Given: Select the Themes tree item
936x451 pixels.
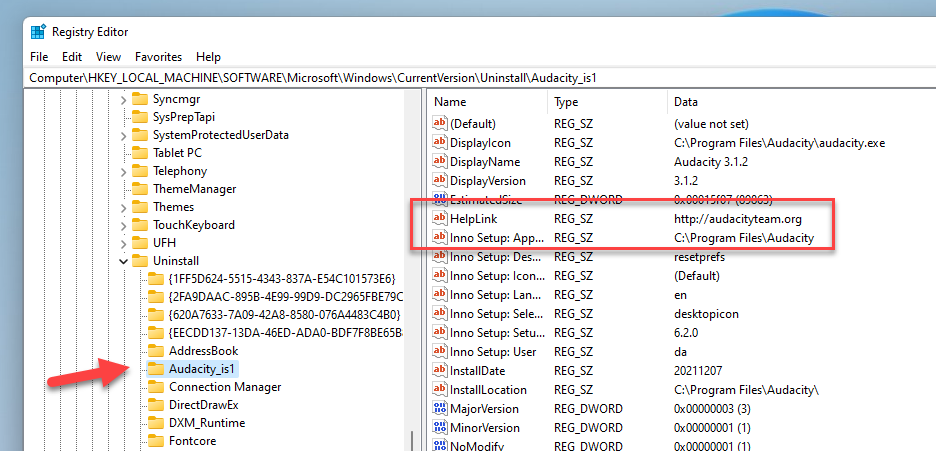Looking at the screenshot, I should pyautogui.click(x=173, y=207).
